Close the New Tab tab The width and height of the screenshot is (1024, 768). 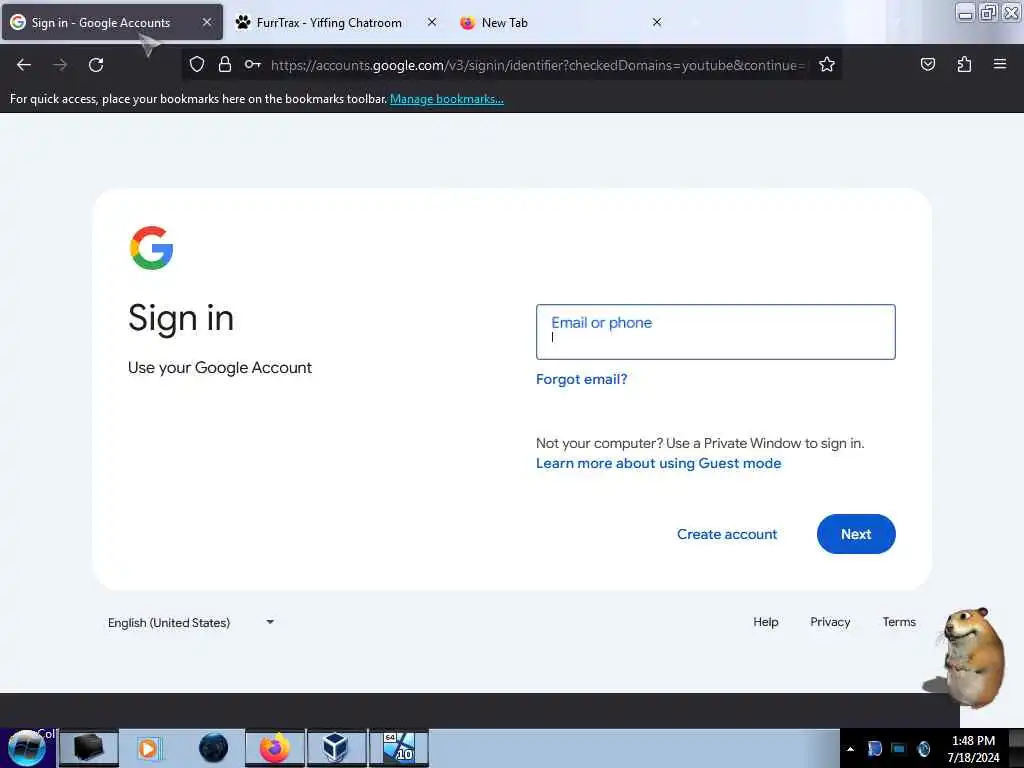[x=657, y=22]
